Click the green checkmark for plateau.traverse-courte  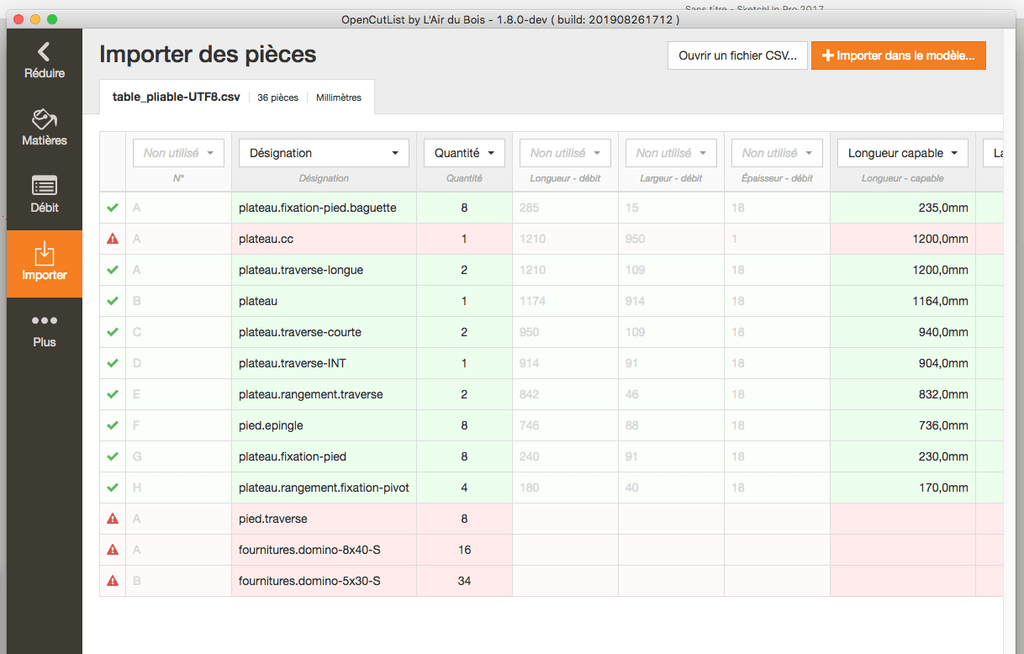[x=112, y=332]
